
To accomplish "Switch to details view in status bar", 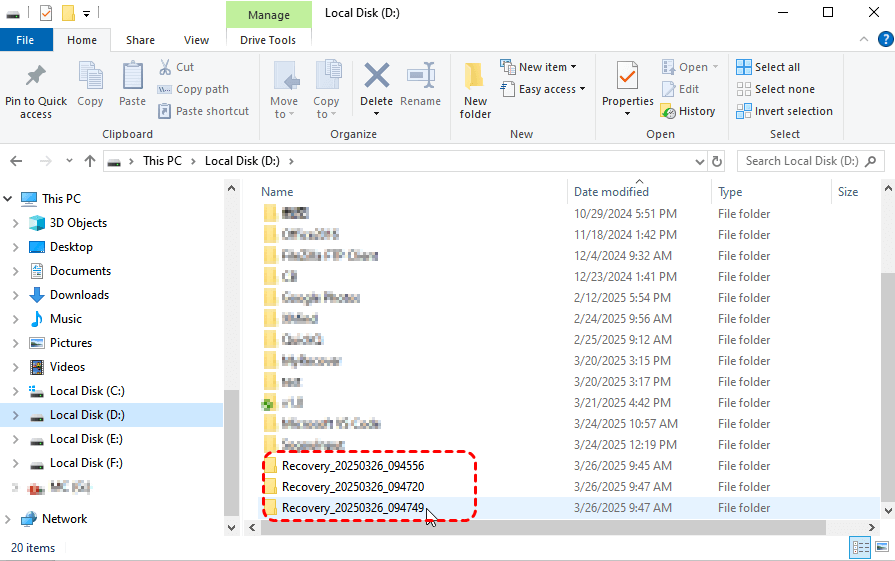I will tap(859, 548).
